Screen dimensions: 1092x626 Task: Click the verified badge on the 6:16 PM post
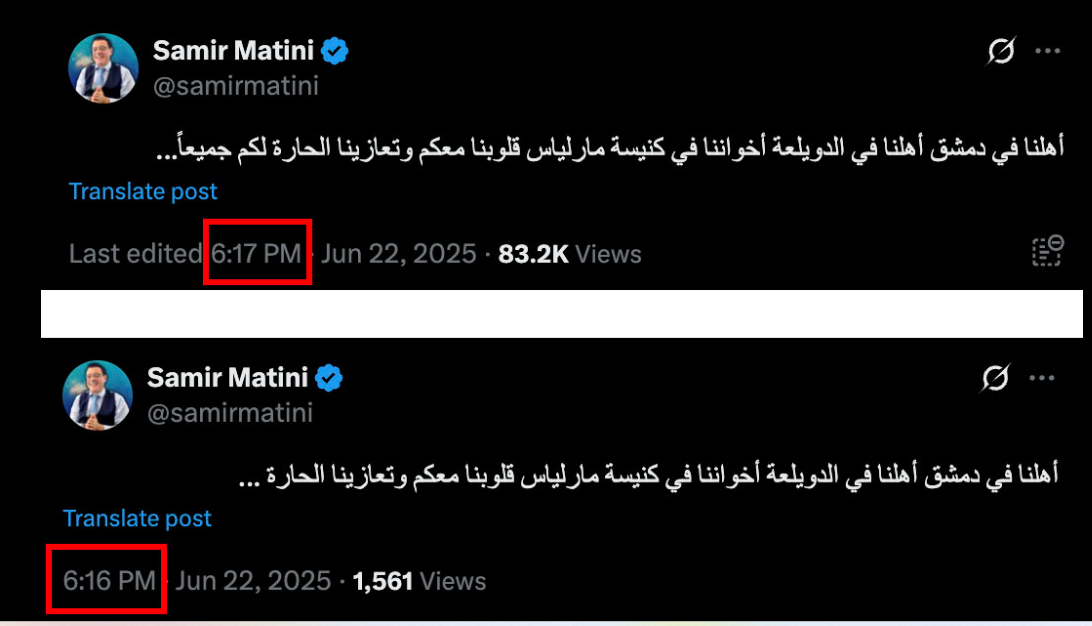pyautogui.click(x=329, y=378)
